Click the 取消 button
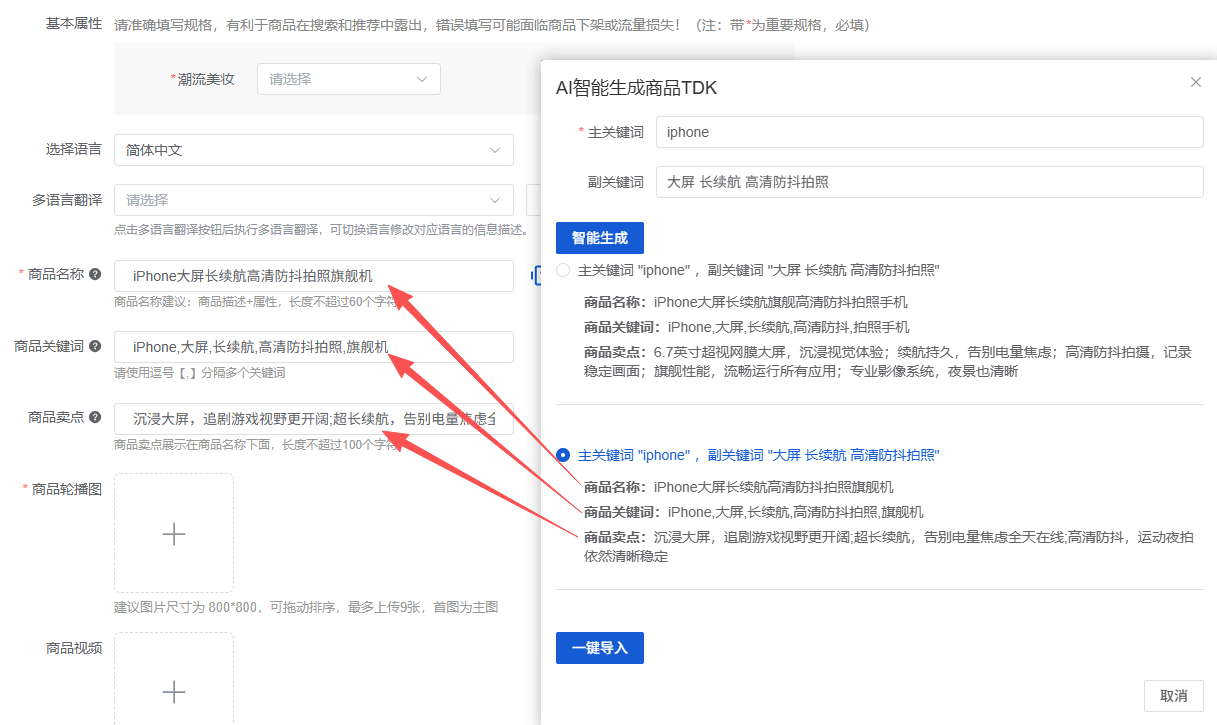This screenshot has height=725, width=1217. point(1174,696)
